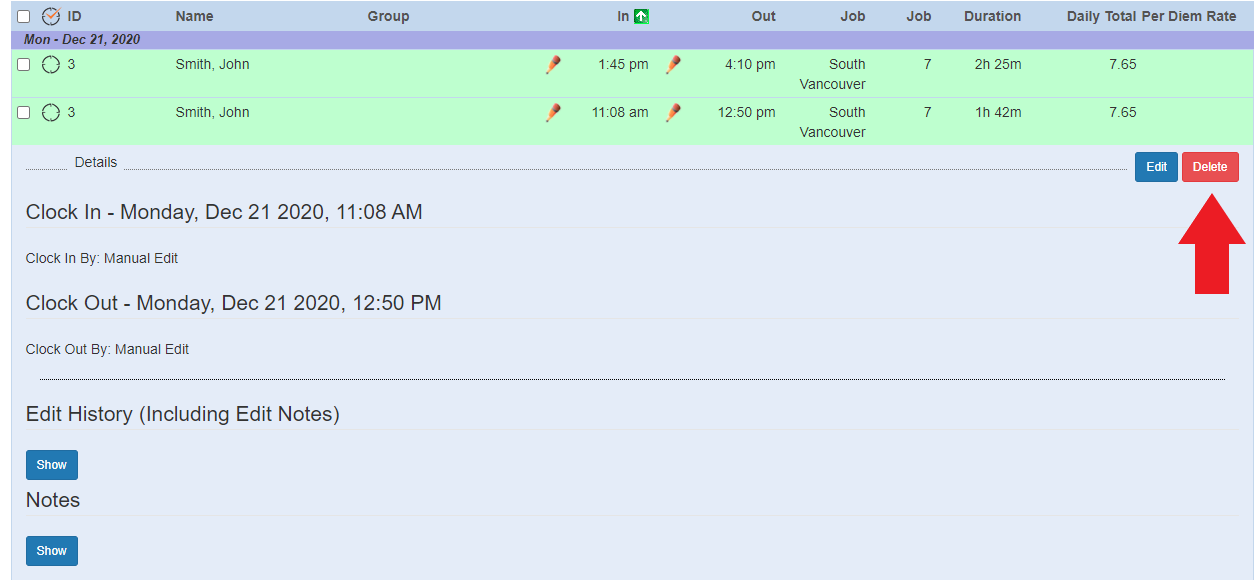Toggle the select-all checkbox in table header
1257x580 pixels.
coord(24,17)
